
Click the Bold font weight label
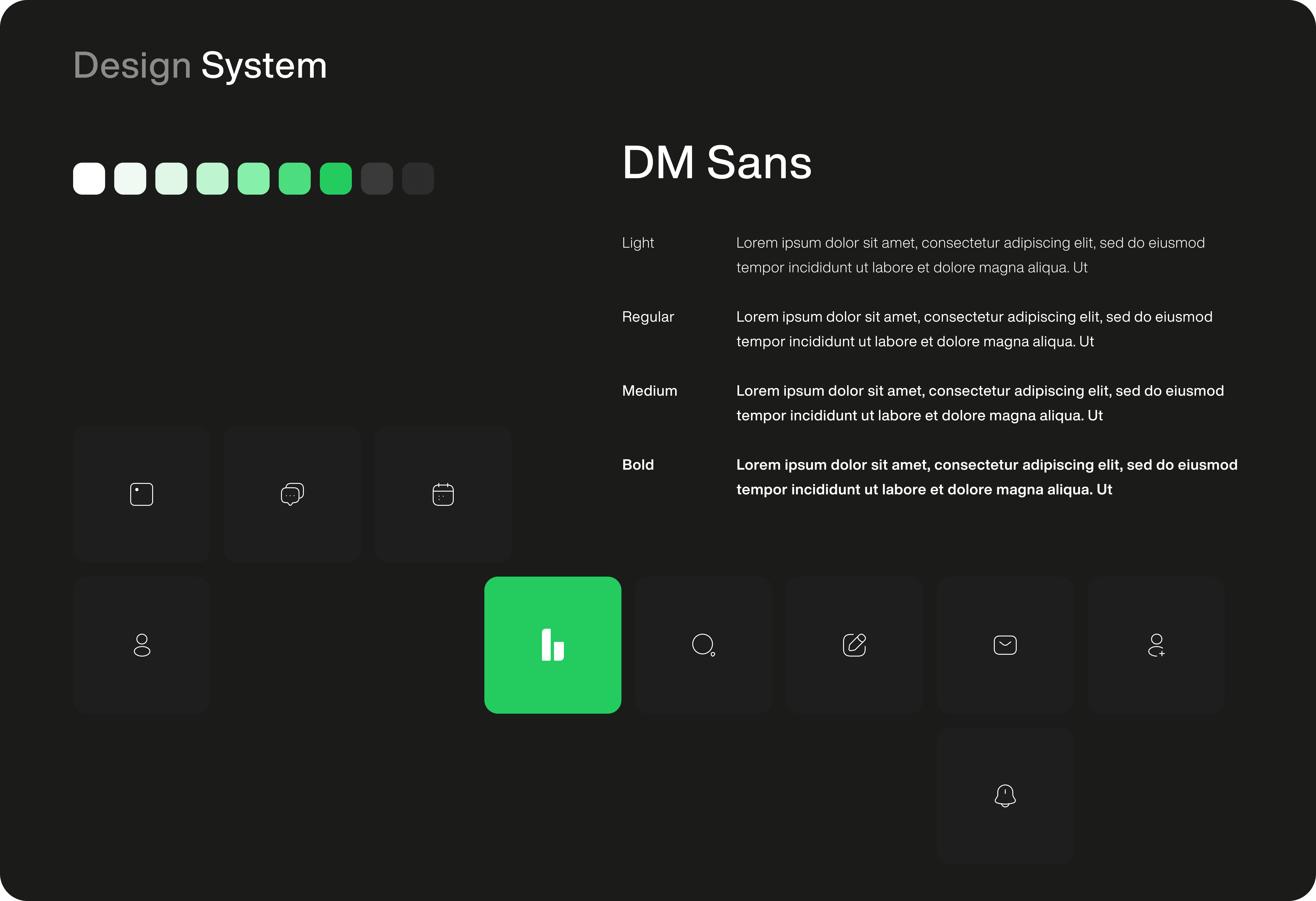click(x=638, y=464)
